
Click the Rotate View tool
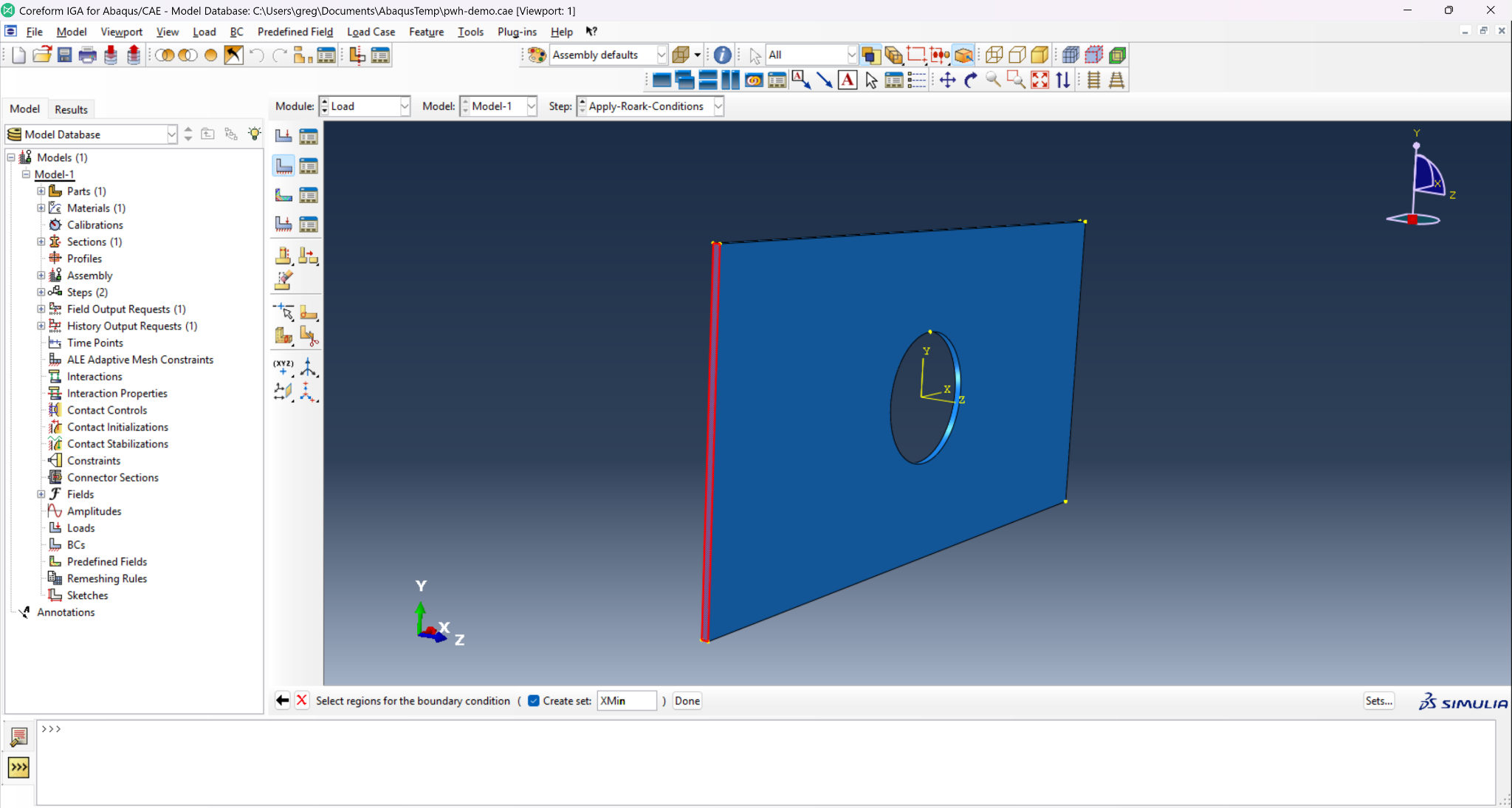point(971,80)
